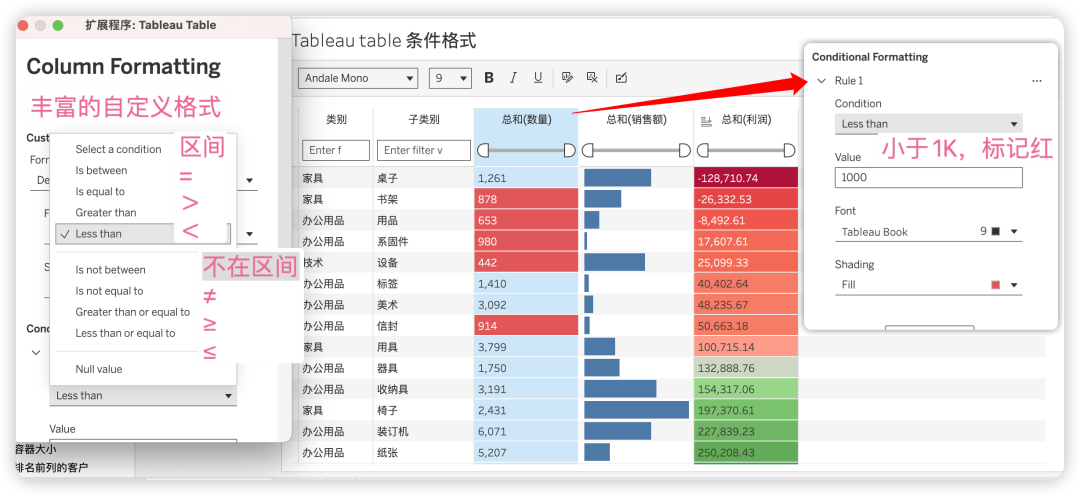The width and height of the screenshot is (1080, 496).
Task: Click the cell with value 6,071
Action: coord(526,432)
